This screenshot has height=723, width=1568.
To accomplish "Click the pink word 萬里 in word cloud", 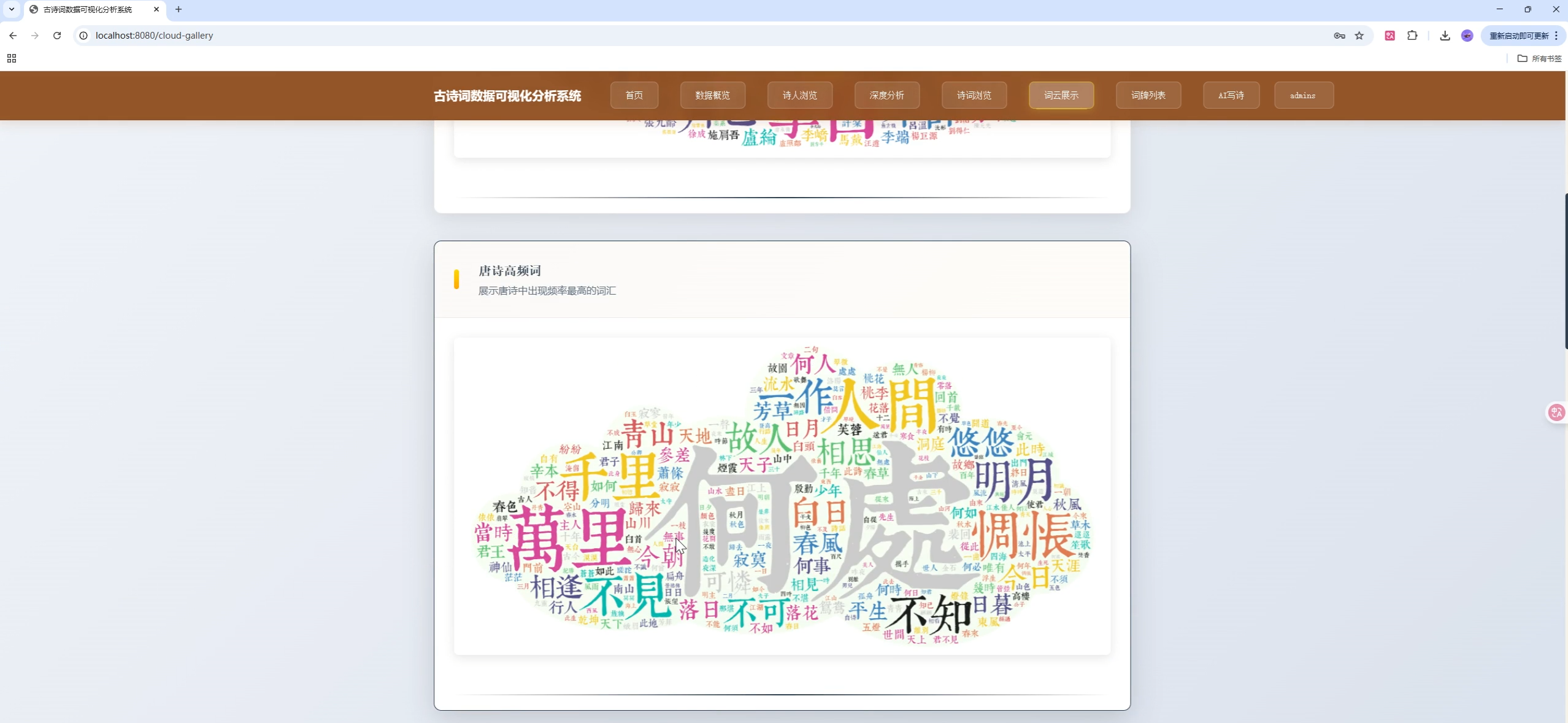I will pos(571,539).
